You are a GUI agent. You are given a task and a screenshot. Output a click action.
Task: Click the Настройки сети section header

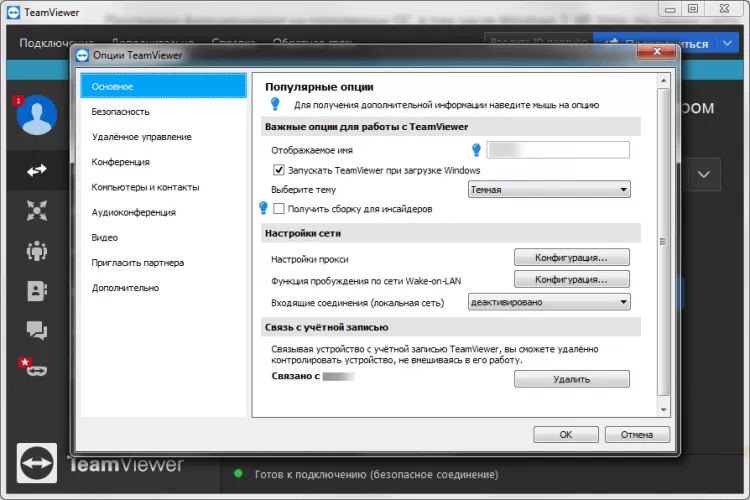(451, 233)
